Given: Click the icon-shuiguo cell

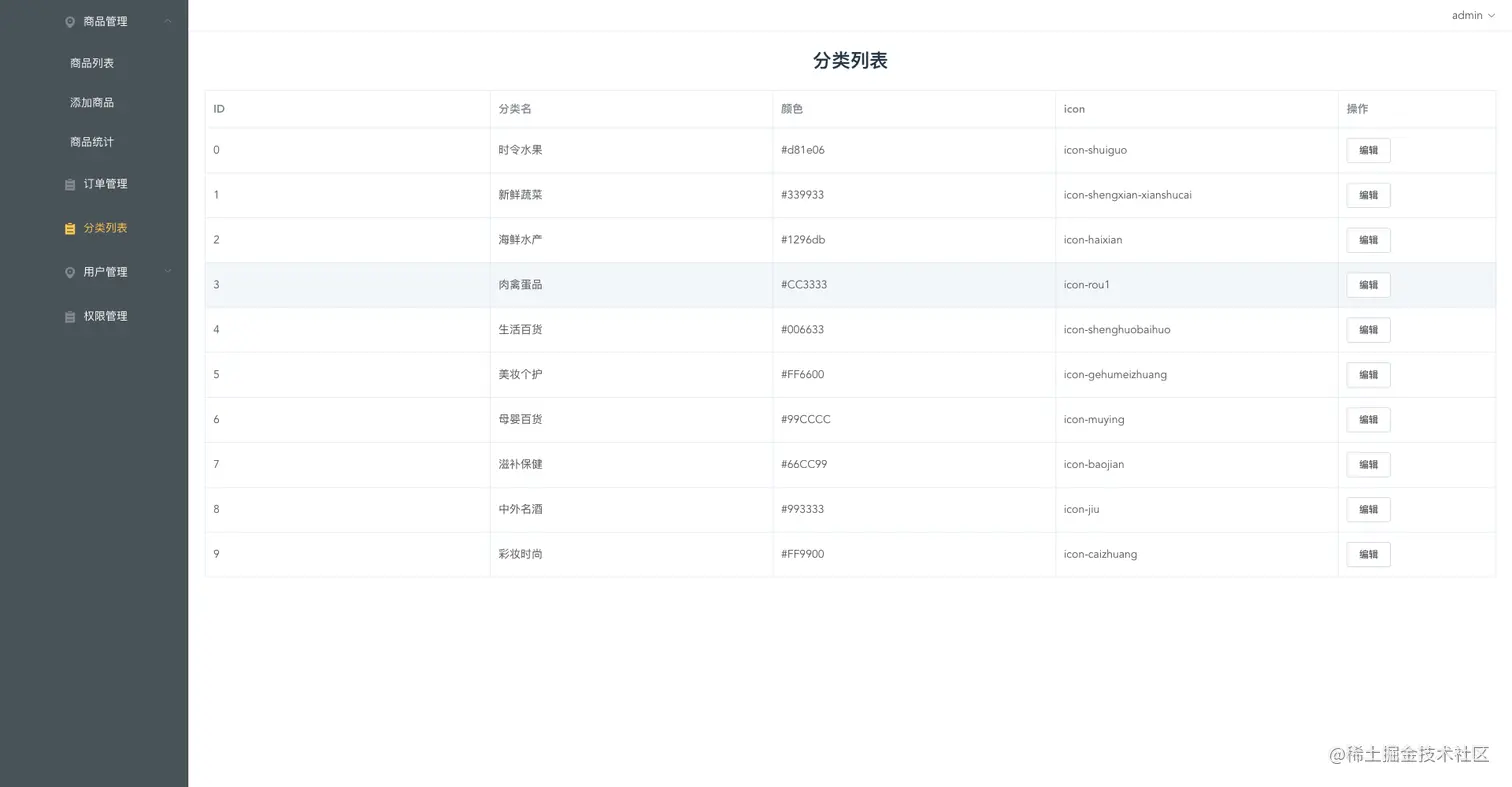Looking at the screenshot, I should [x=1197, y=150].
